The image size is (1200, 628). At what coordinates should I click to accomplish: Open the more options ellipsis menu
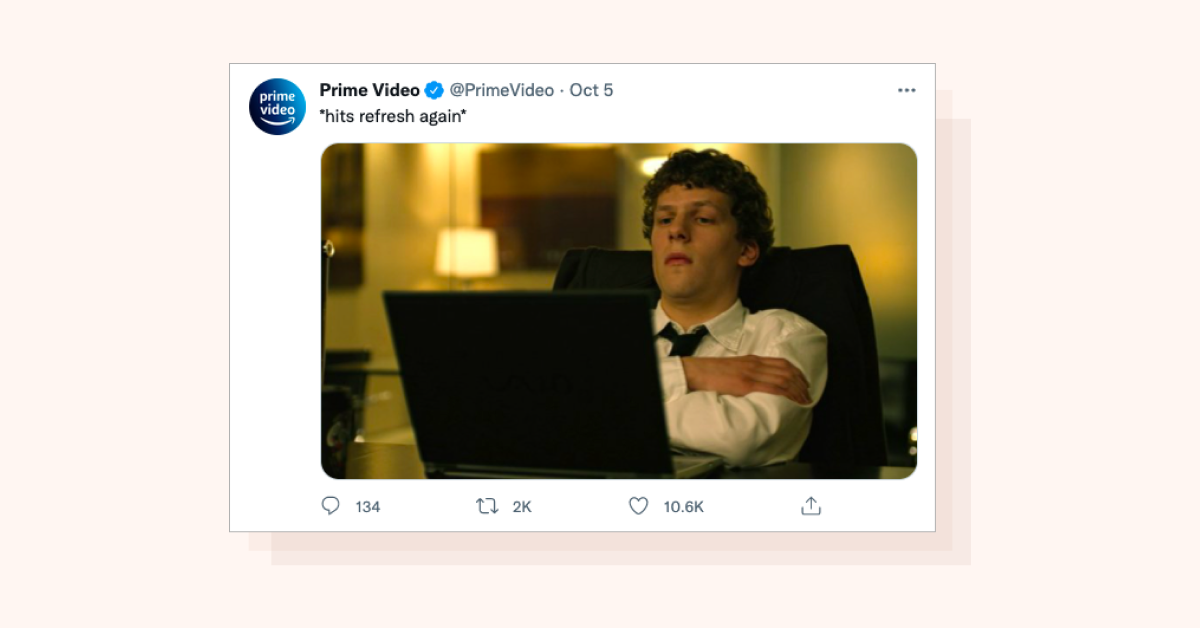[x=907, y=90]
